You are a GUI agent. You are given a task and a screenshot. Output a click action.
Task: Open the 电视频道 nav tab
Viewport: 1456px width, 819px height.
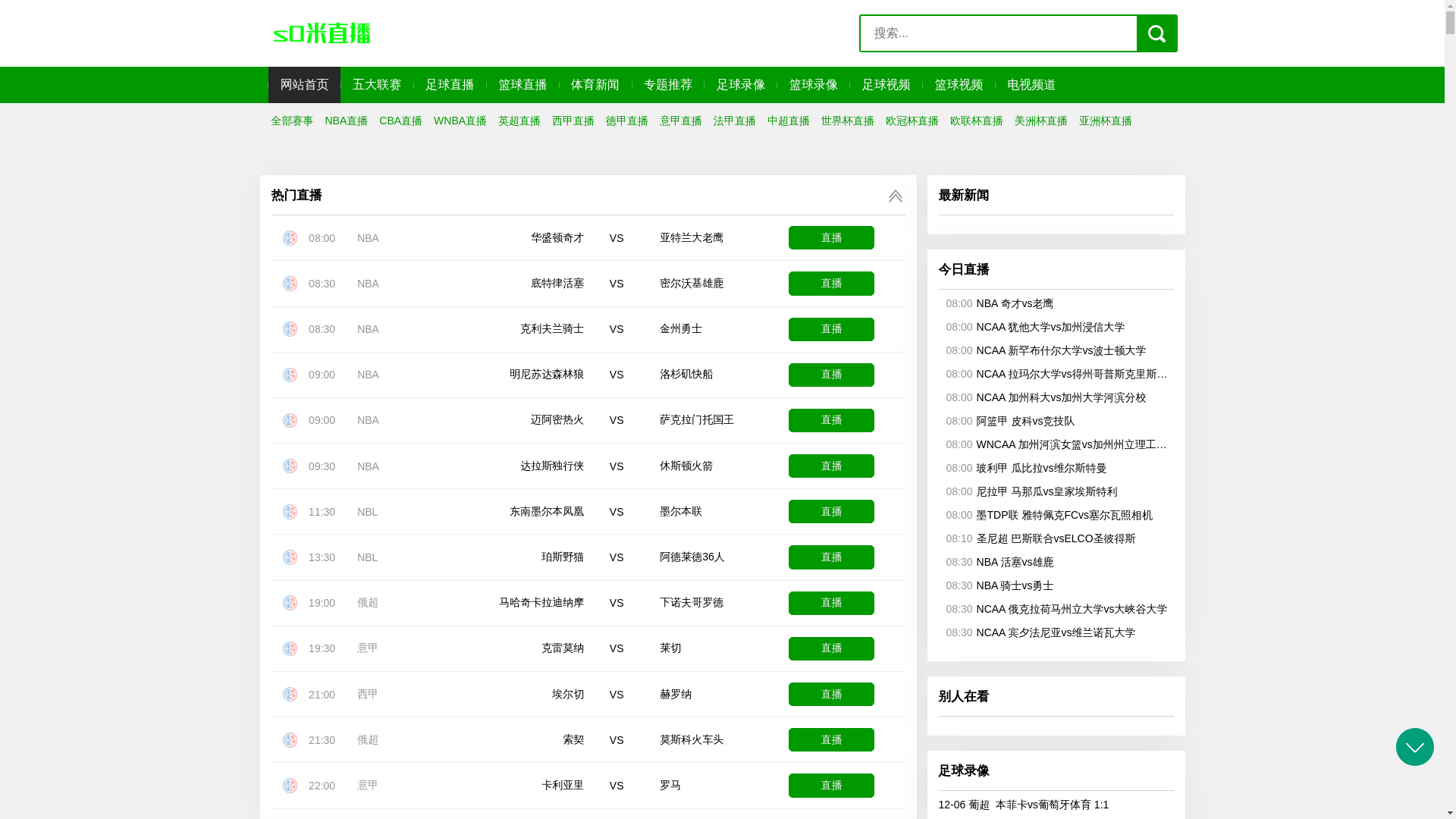(x=1031, y=85)
